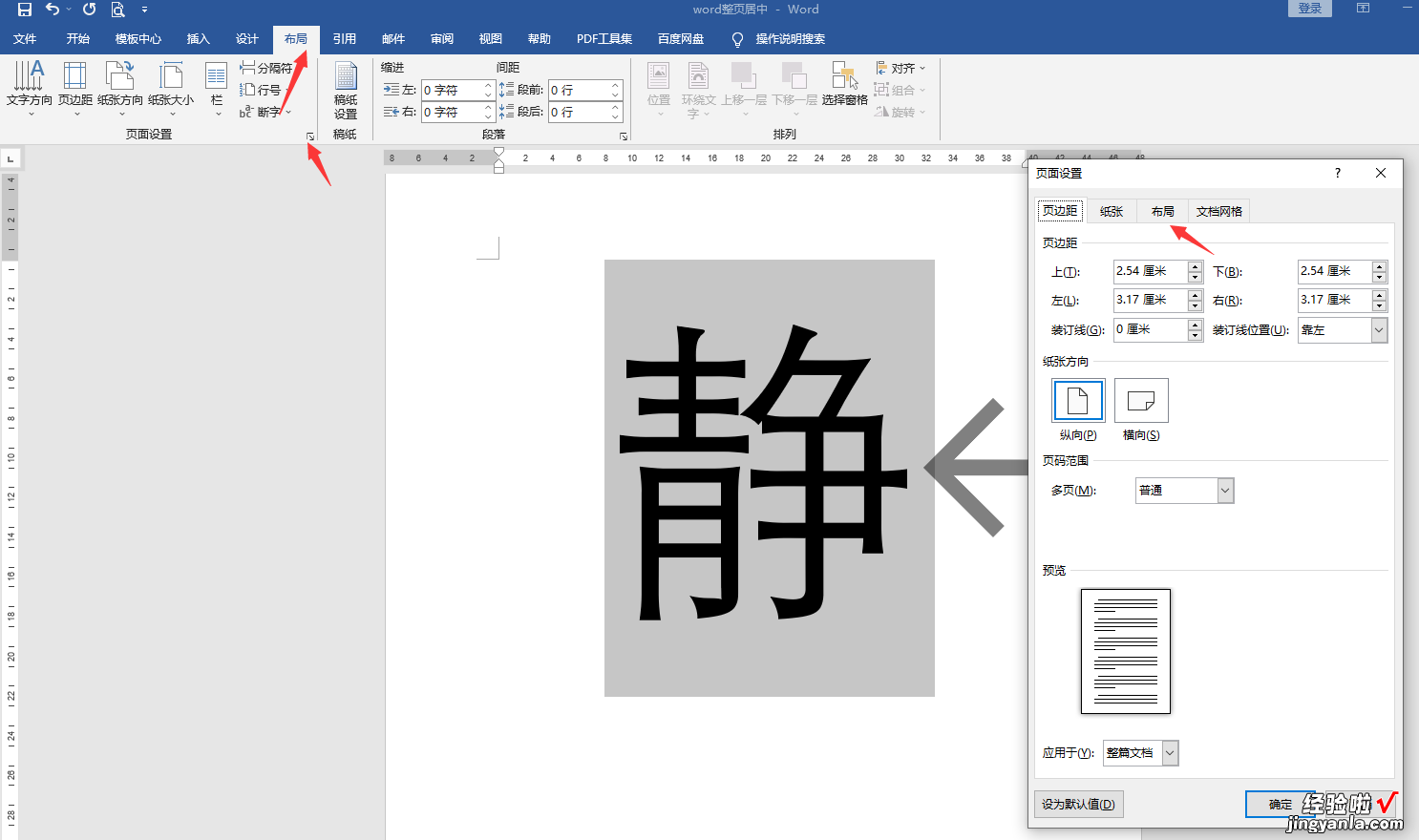1419x840 pixels.
Task: Click the page preview thumbnail in dialog
Action: [1126, 651]
